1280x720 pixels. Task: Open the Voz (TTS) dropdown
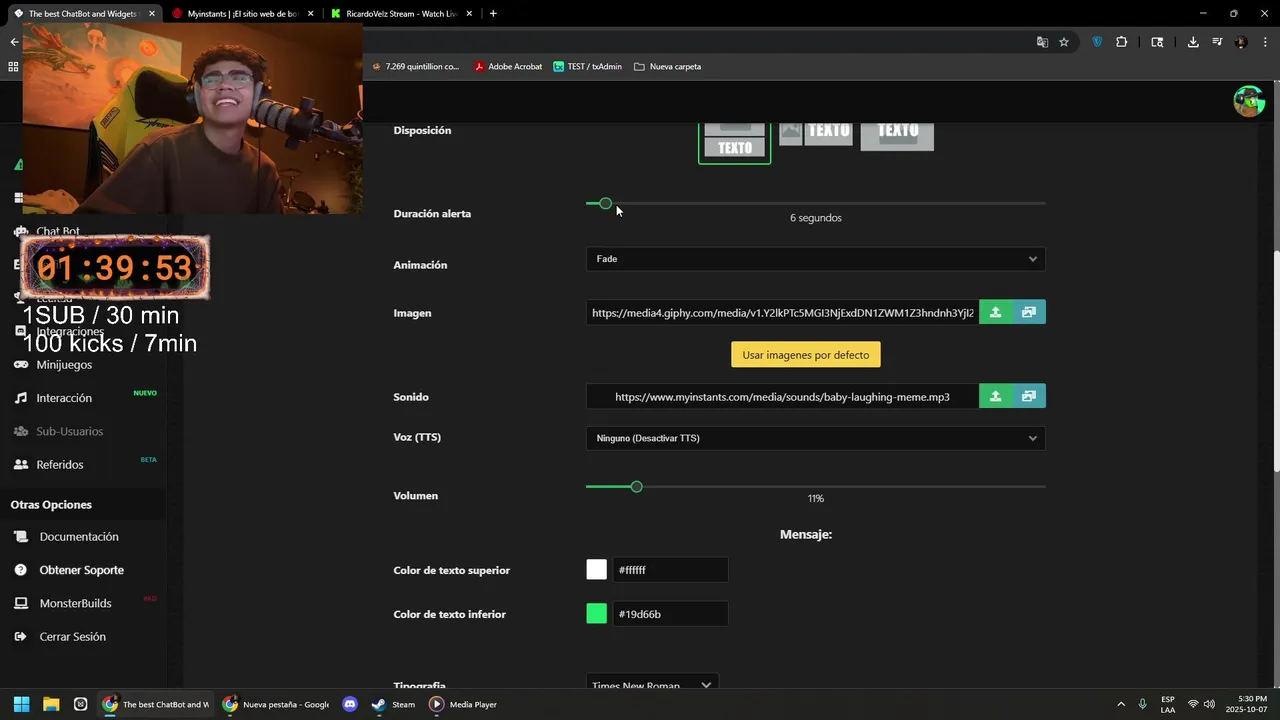pos(815,438)
